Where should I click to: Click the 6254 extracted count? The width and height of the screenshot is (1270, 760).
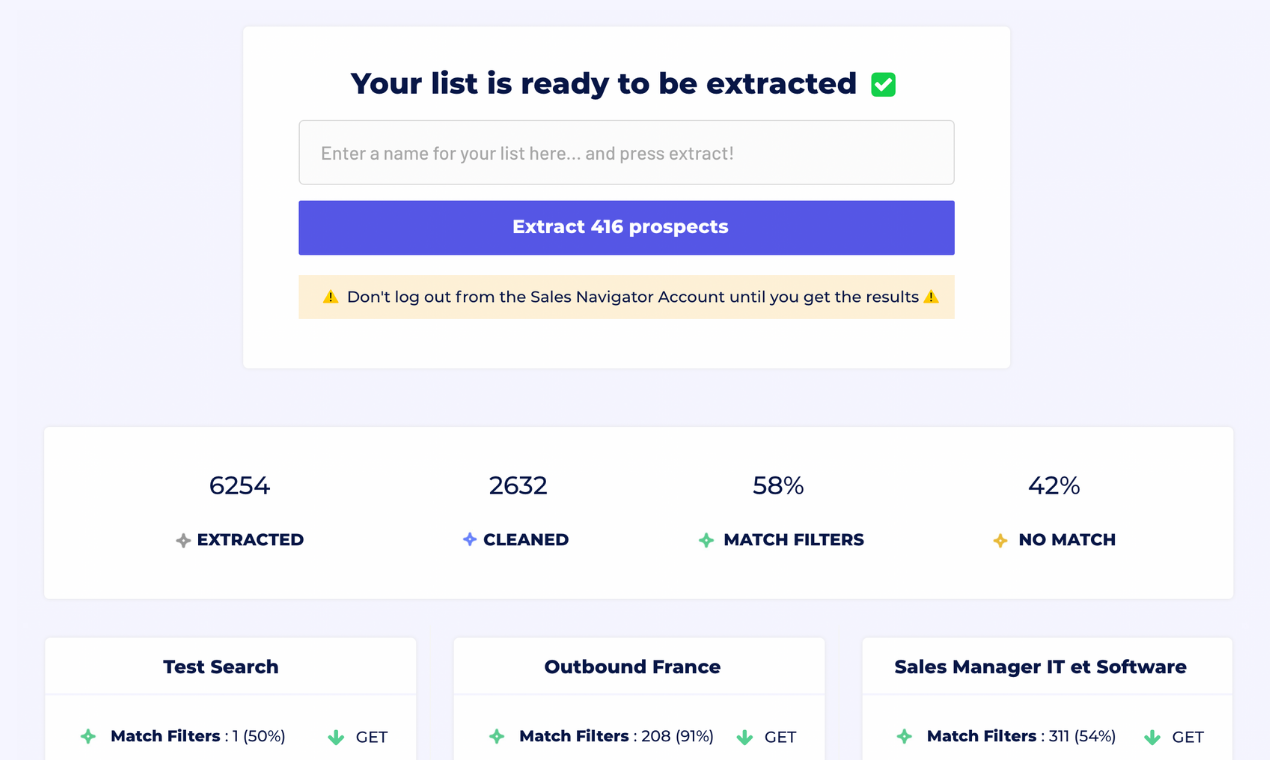coord(239,486)
